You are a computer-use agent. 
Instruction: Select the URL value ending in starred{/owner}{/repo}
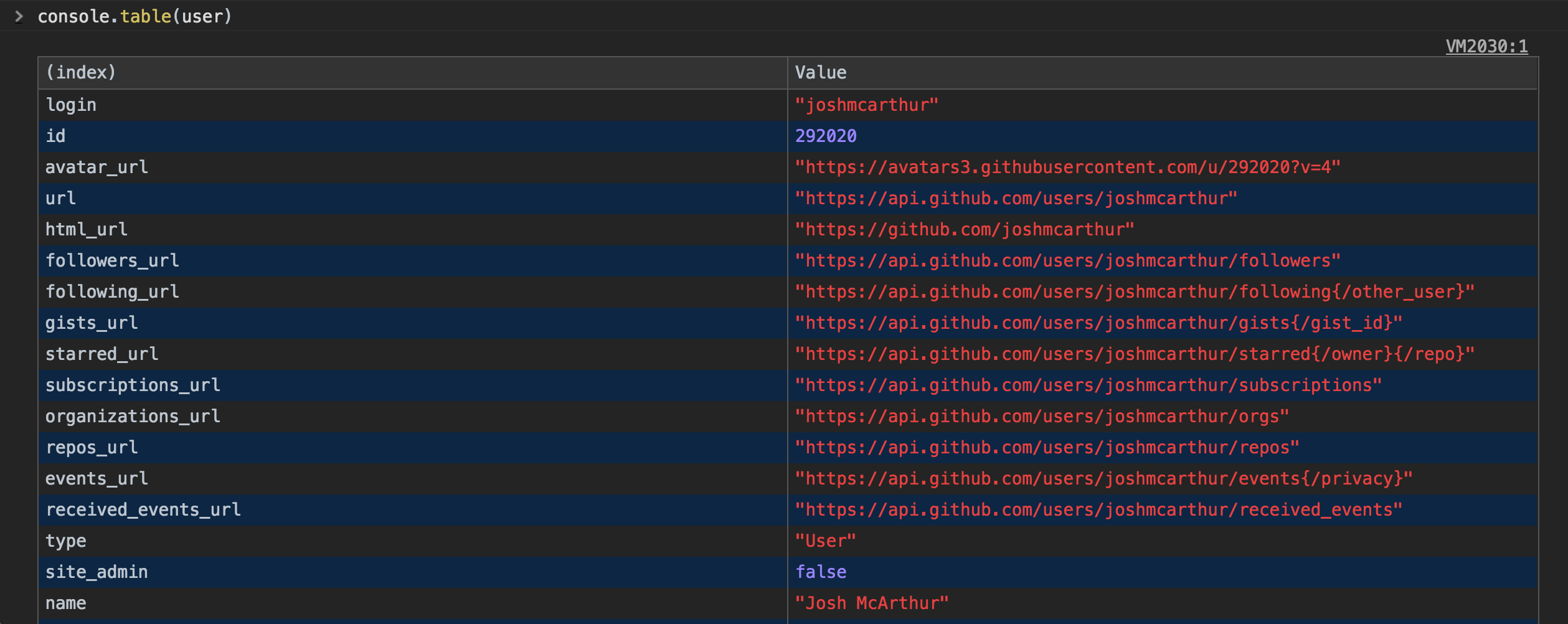[1135, 354]
